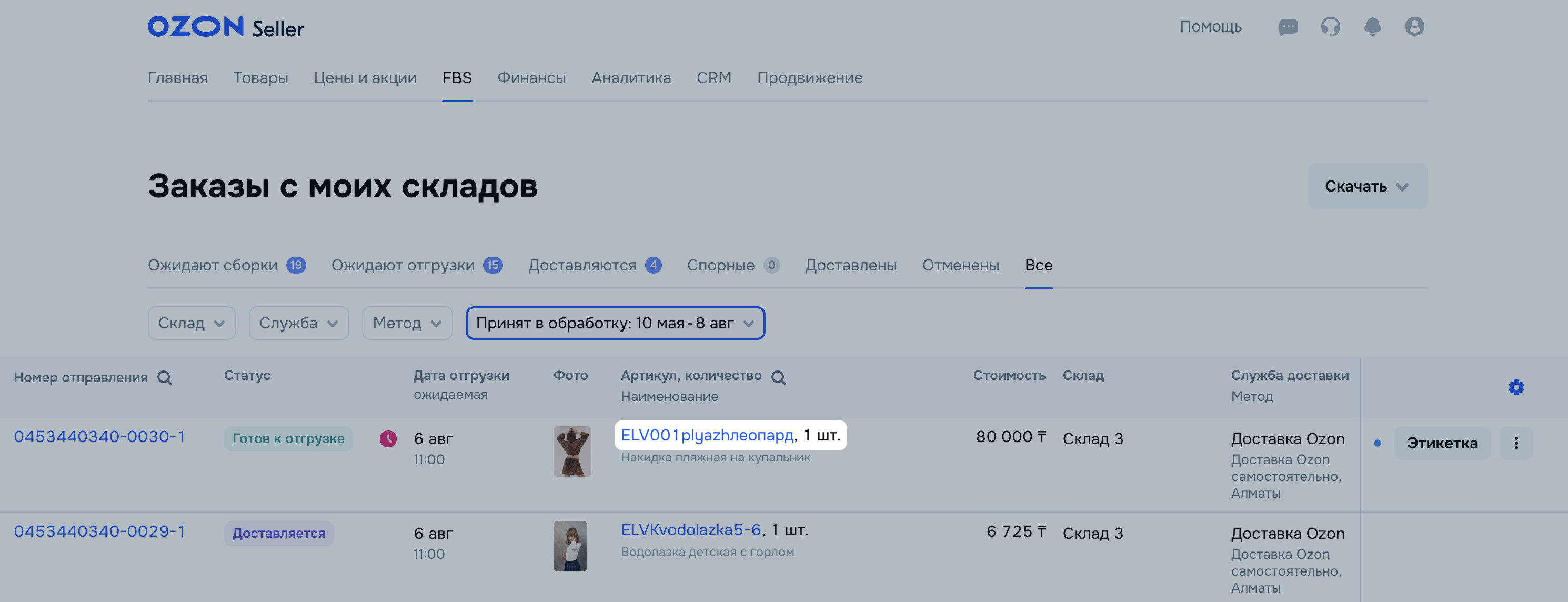Screen dimensions: 1568x602
Task: Search by shipment number magnifier icon
Action: pyautogui.click(x=164, y=378)
